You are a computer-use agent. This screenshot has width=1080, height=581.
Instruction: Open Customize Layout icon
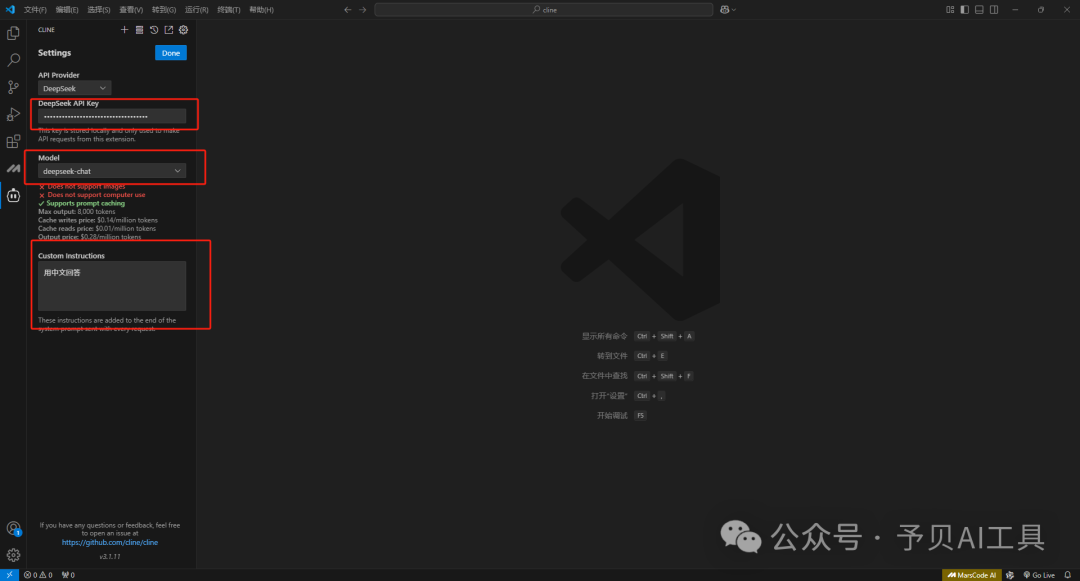pyautogui.click(x=950, y=10)
